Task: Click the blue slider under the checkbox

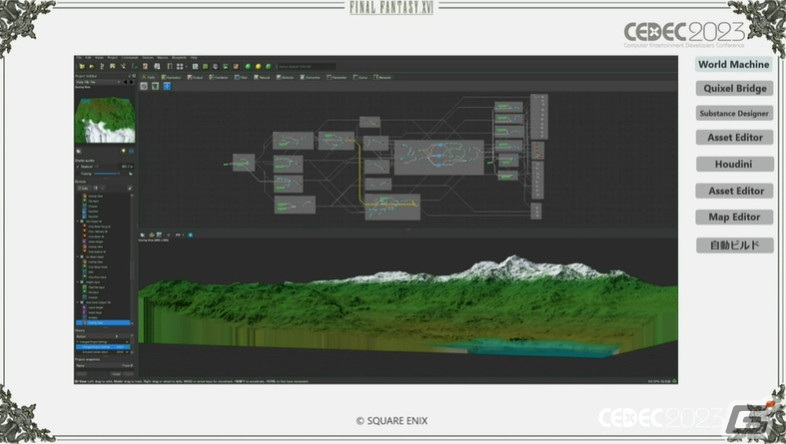Action: (x=106, y=174)
